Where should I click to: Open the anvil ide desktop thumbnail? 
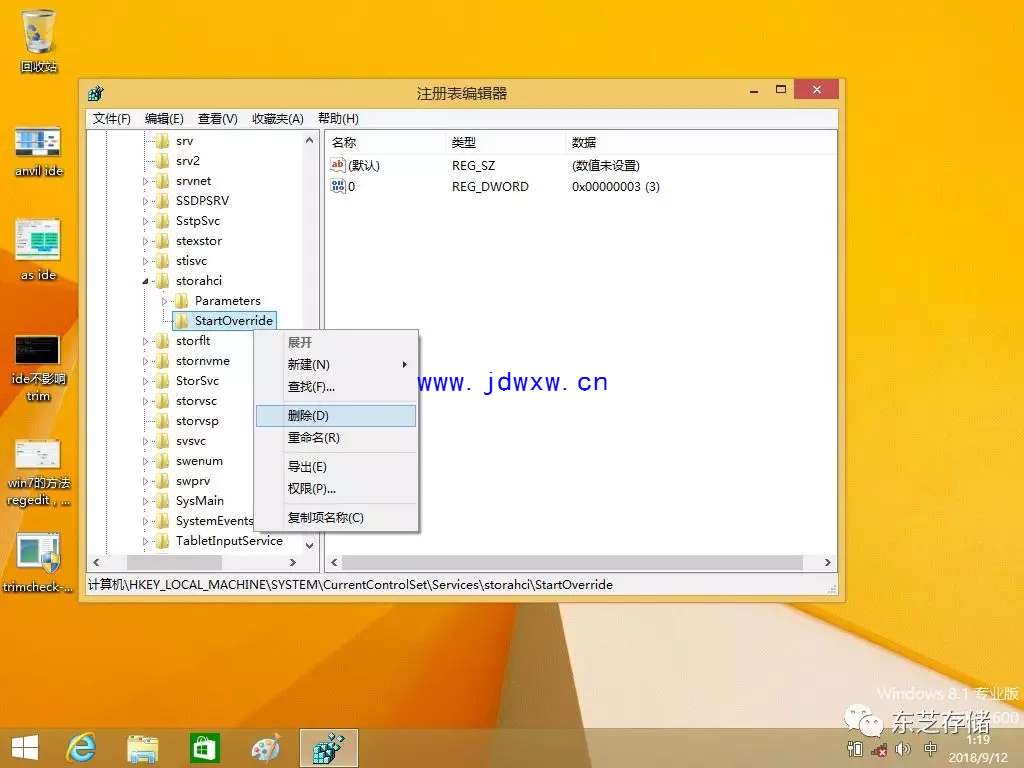click(38, 152)
